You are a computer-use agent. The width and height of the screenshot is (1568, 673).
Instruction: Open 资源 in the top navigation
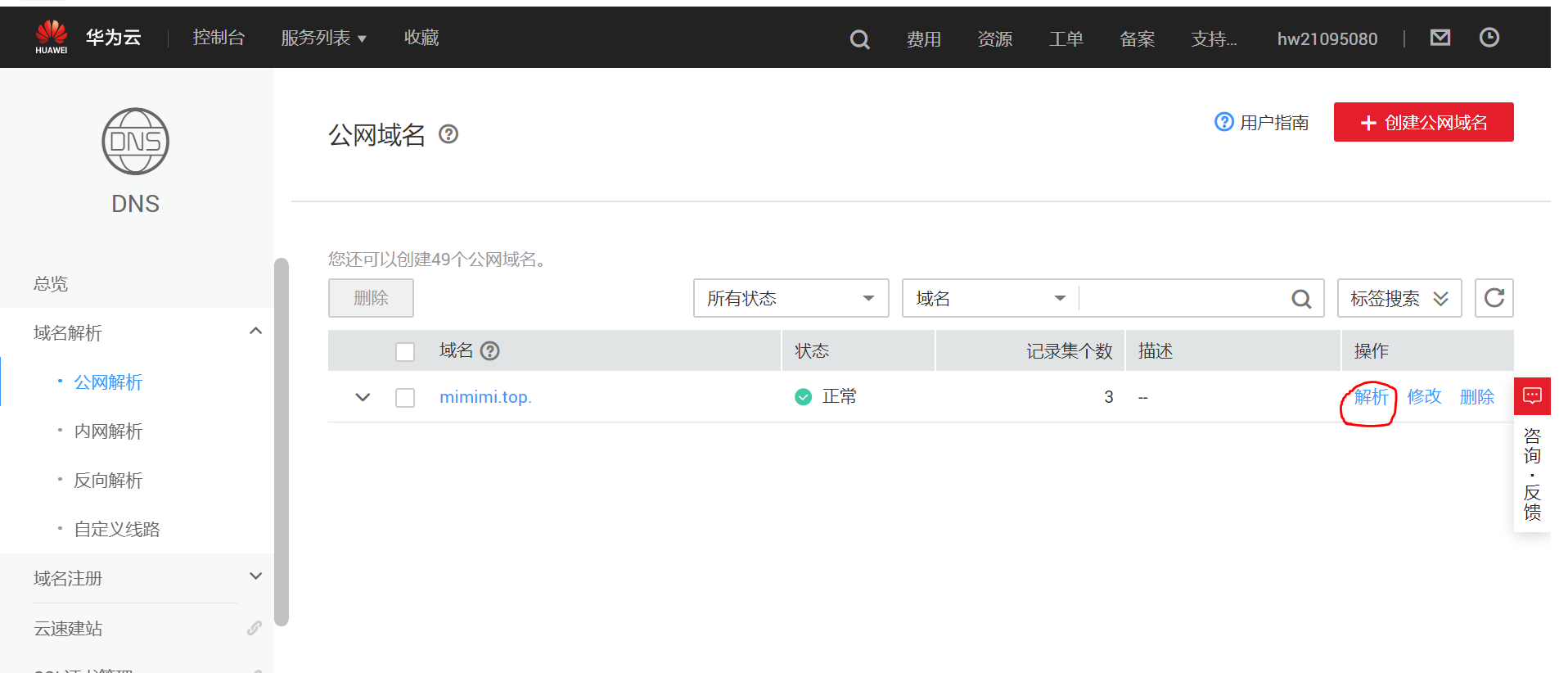[x=994, y=38]
